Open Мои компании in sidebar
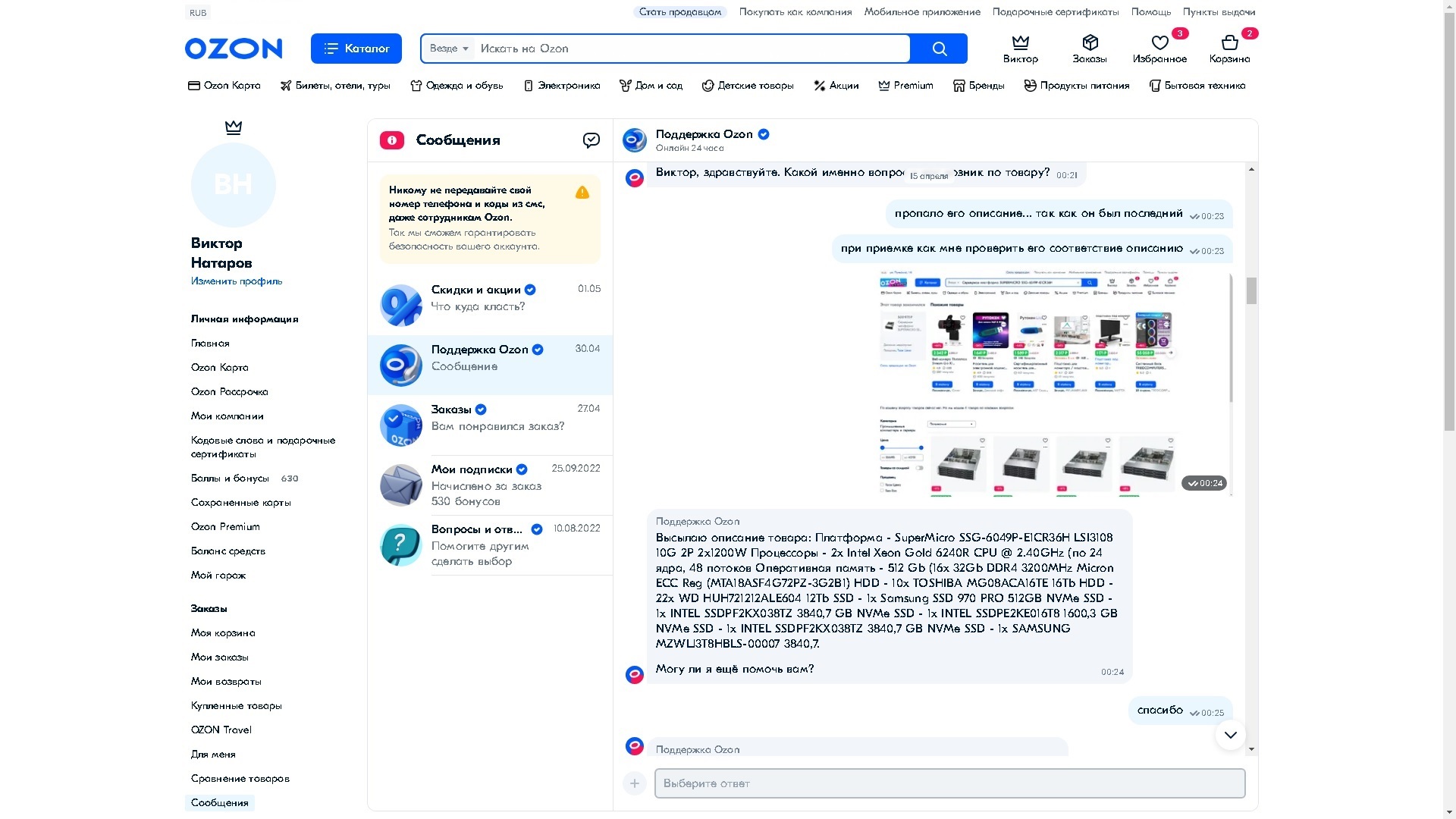 (x=227, y=416)
